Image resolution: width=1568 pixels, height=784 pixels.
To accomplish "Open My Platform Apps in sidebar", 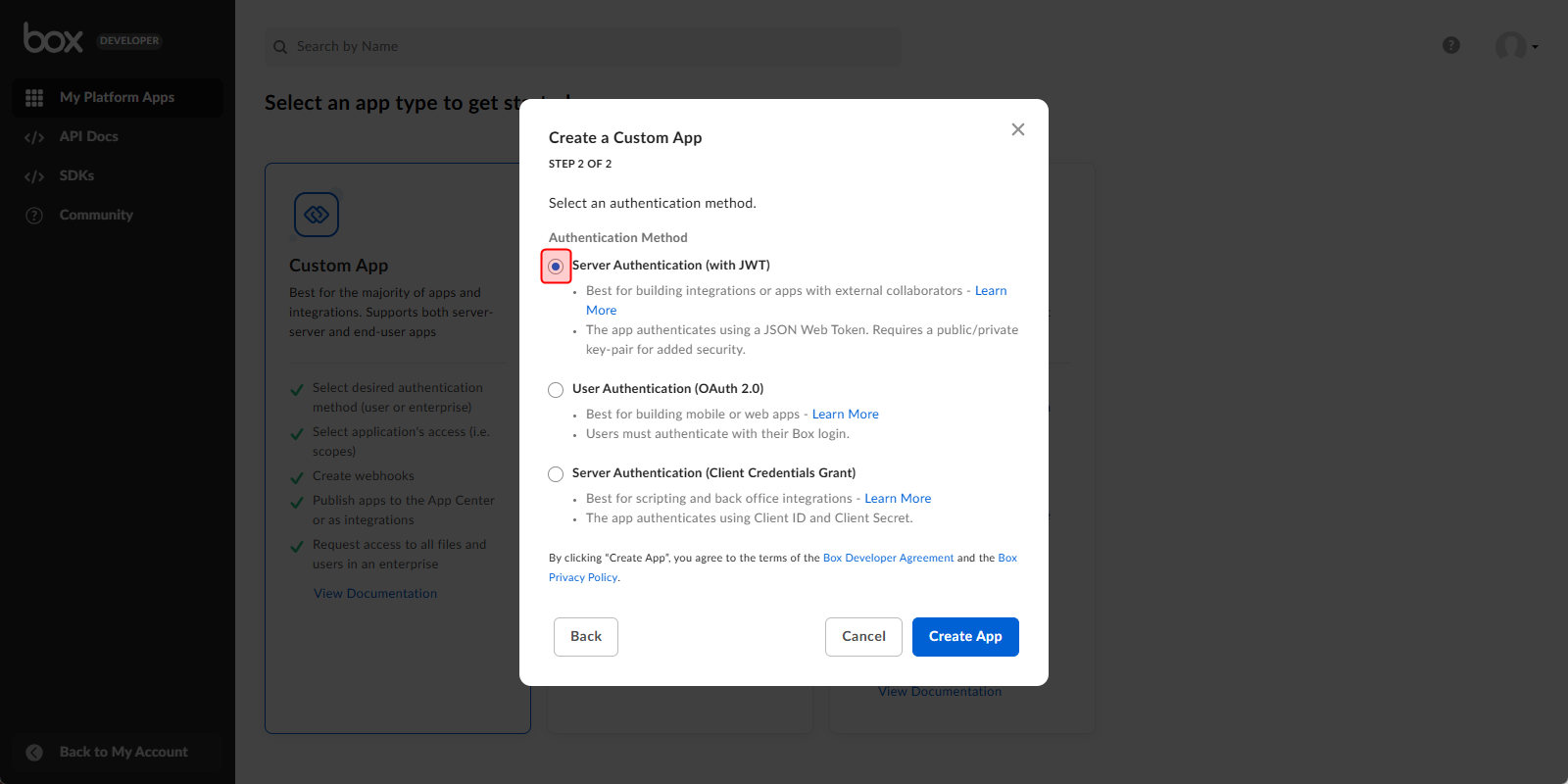I will tap(118, 98).
